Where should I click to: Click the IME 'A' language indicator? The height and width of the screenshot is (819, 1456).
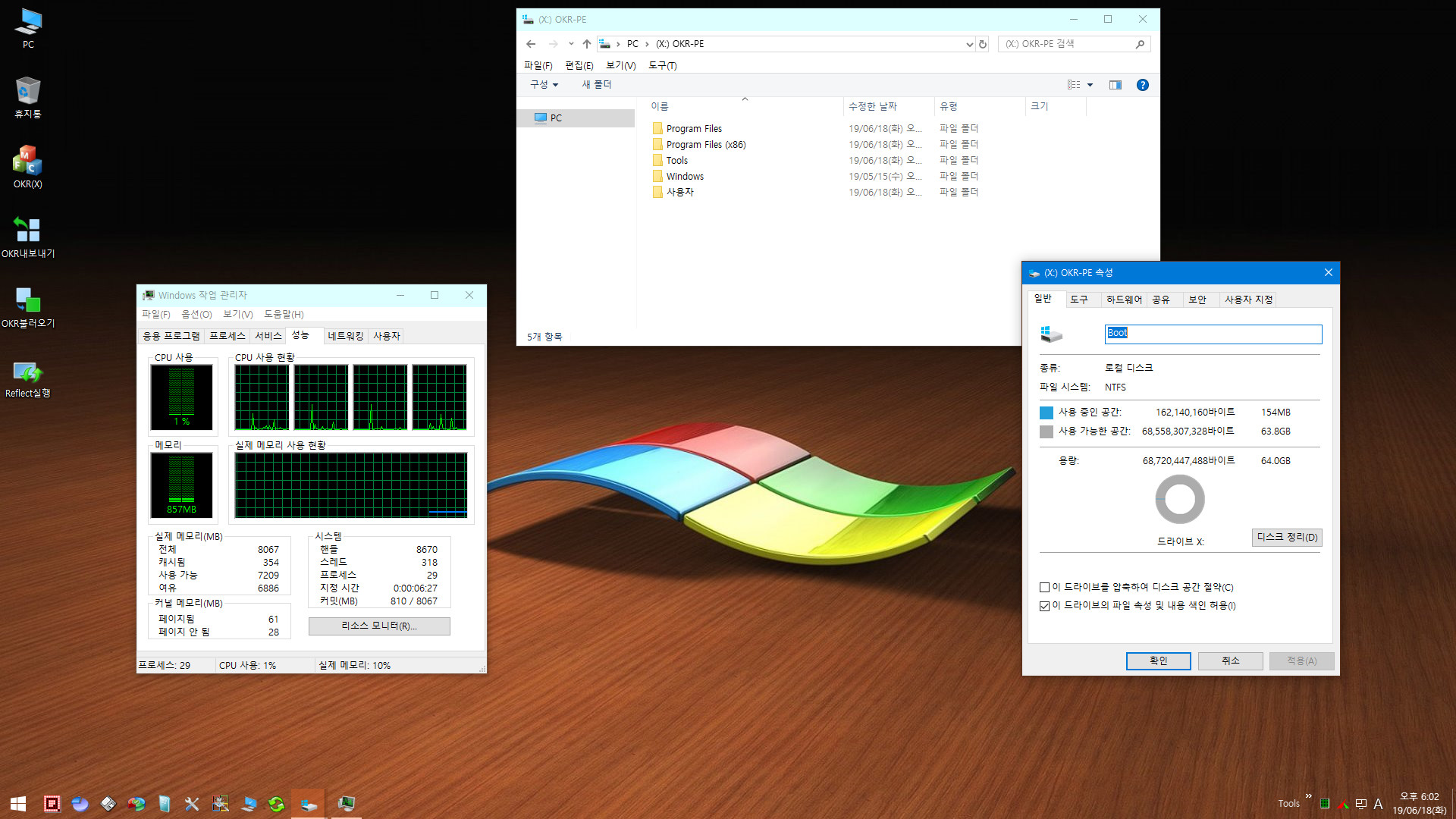1378,804
